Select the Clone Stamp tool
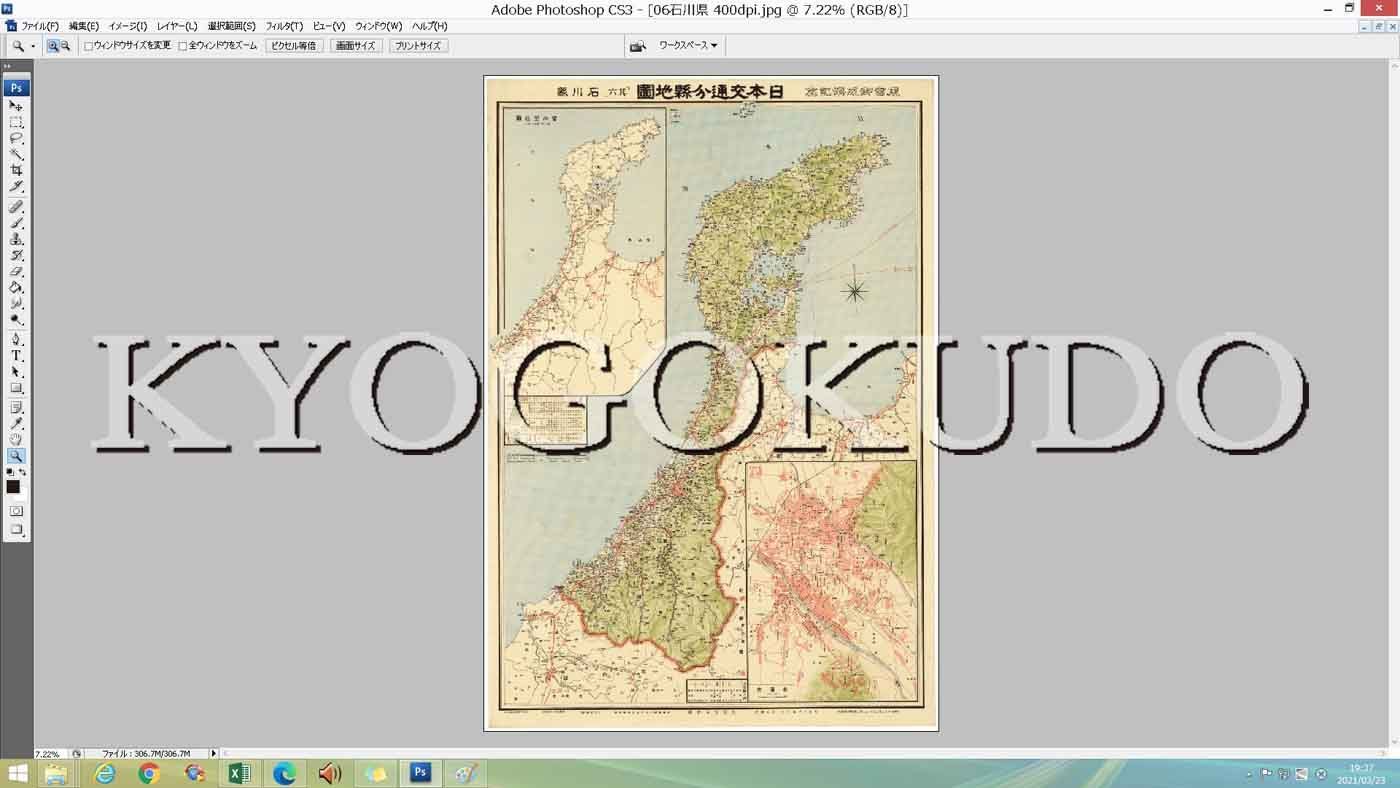Image resolution: width=1400 pixels, height=788 pixels. point(16,239)
